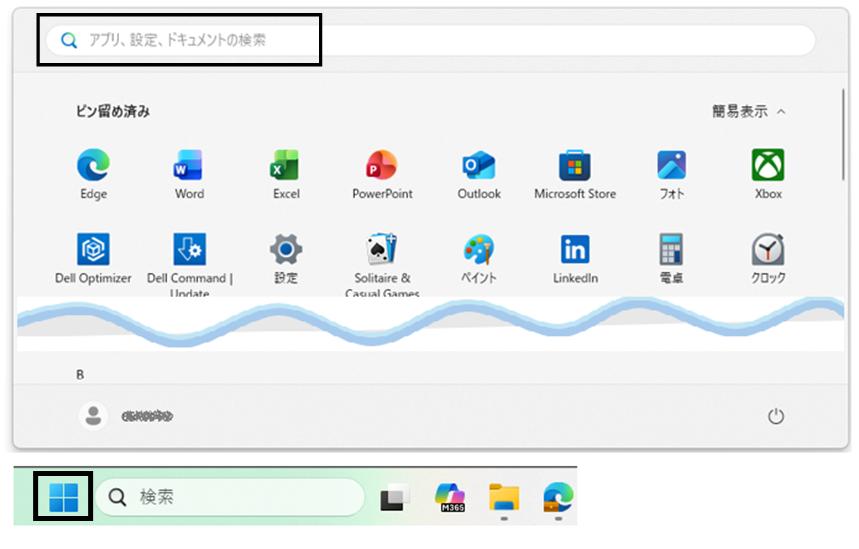
Task: Launch Solitaire & Casual Games
Action: [x=382, y=264]
